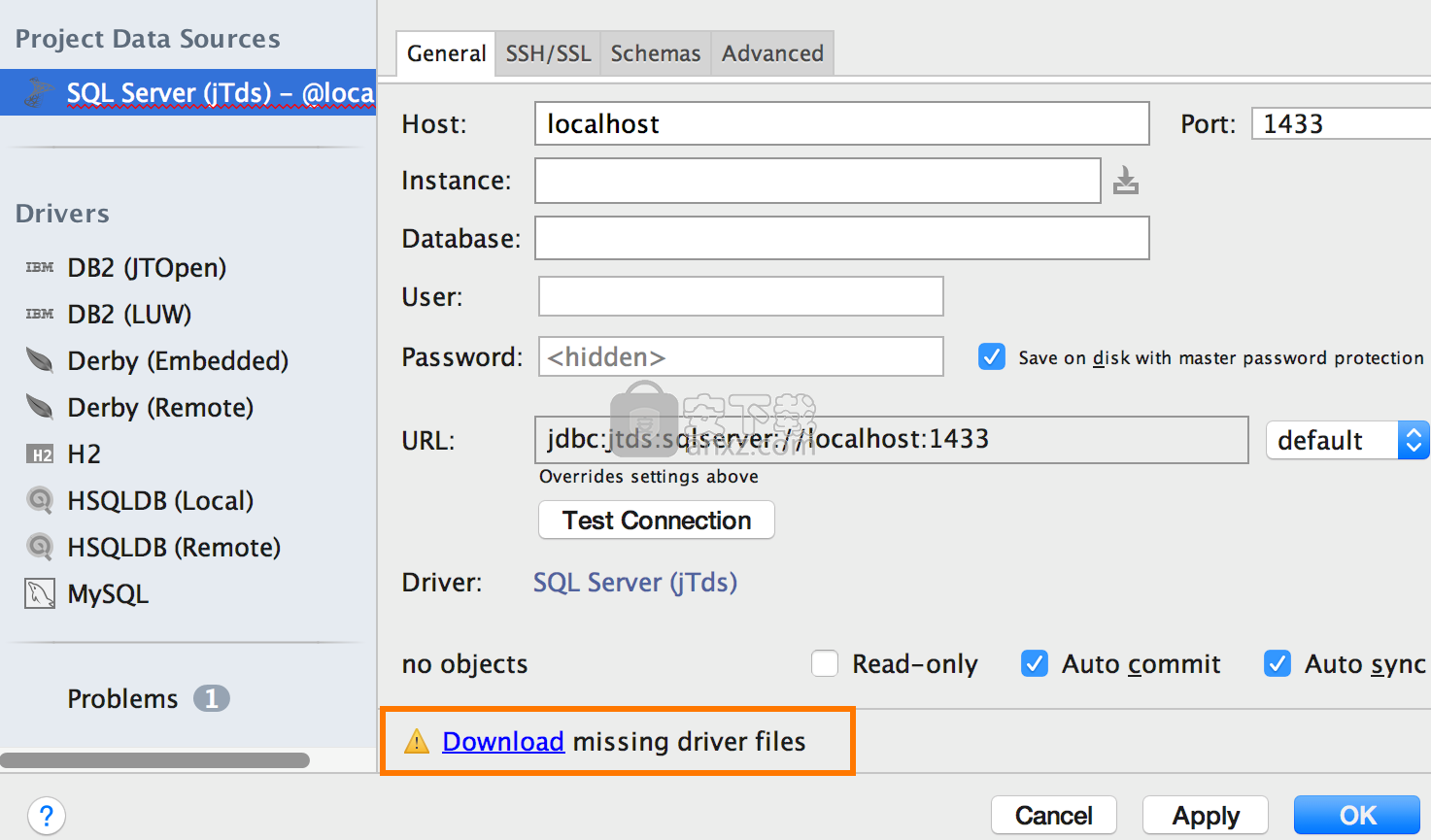Select the HSQLDB (Local) driver entry

[x=160, y=500]
